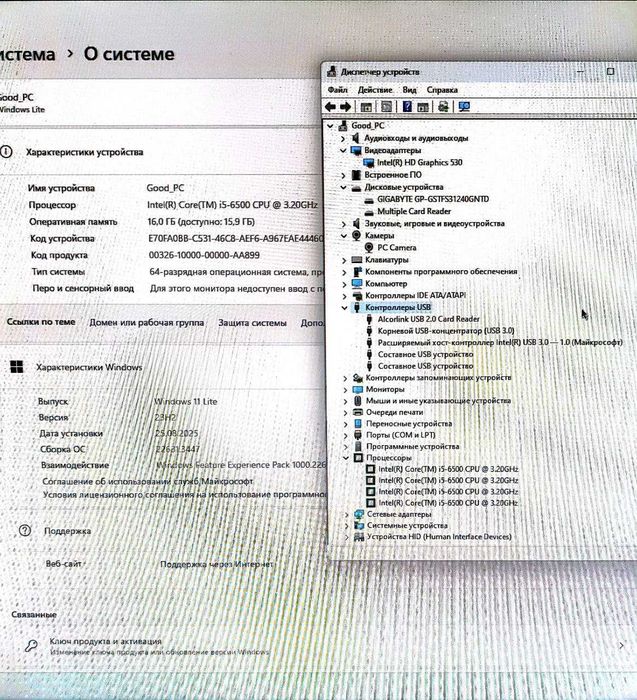
Task: Open Соглашение об использовании служб Майкрософт link
Action: [147, 482]
